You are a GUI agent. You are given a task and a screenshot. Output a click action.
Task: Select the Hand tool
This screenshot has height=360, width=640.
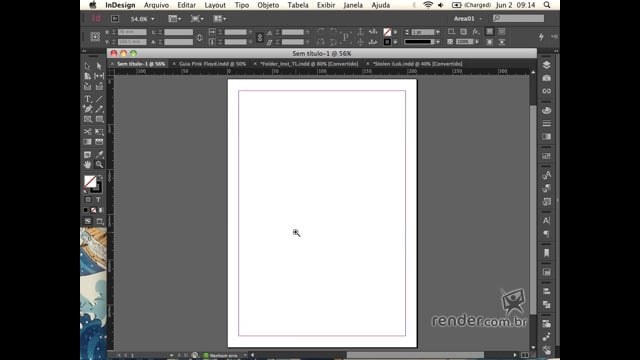click(x=87, y=164)
